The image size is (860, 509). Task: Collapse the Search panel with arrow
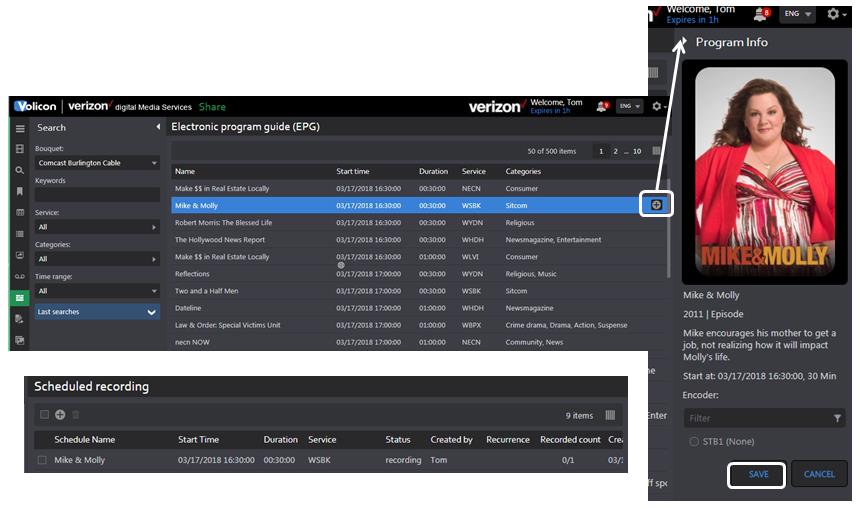(158, 127)
